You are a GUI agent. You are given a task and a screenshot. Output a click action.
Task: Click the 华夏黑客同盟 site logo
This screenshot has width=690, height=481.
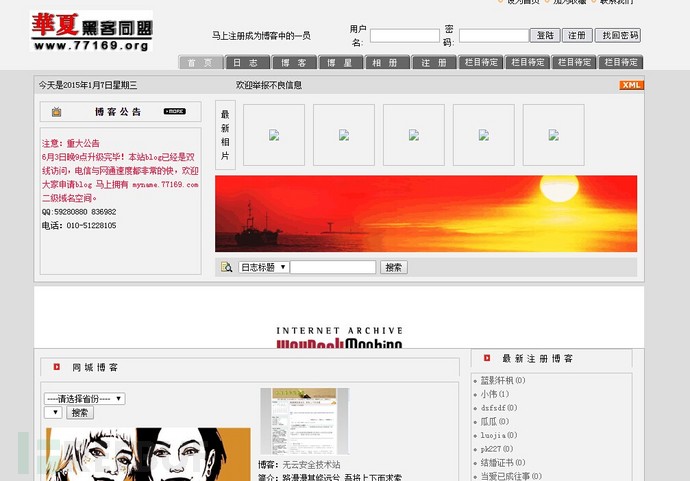[92, 31]
